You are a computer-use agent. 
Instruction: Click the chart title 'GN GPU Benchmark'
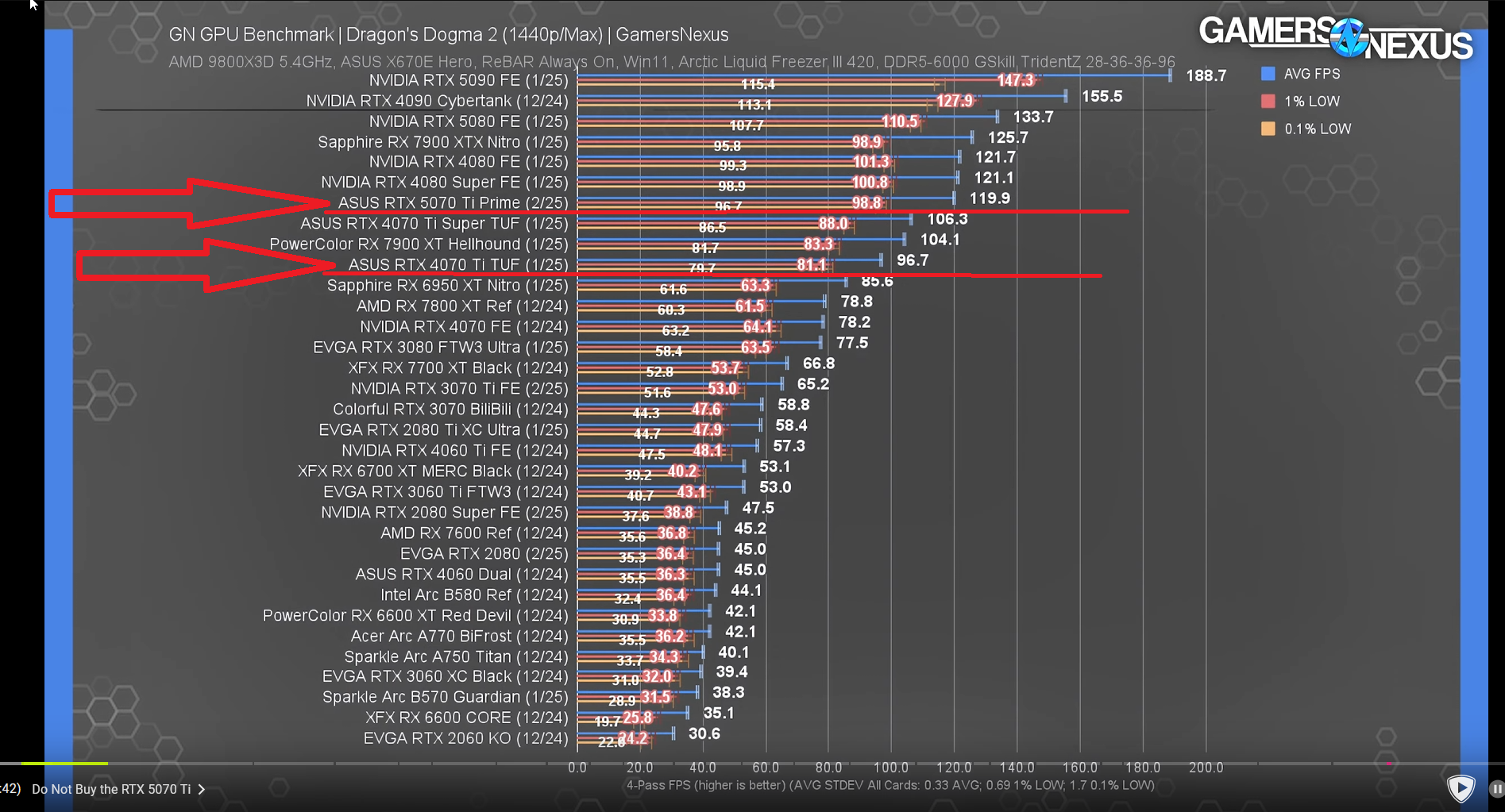click(251, 35)
